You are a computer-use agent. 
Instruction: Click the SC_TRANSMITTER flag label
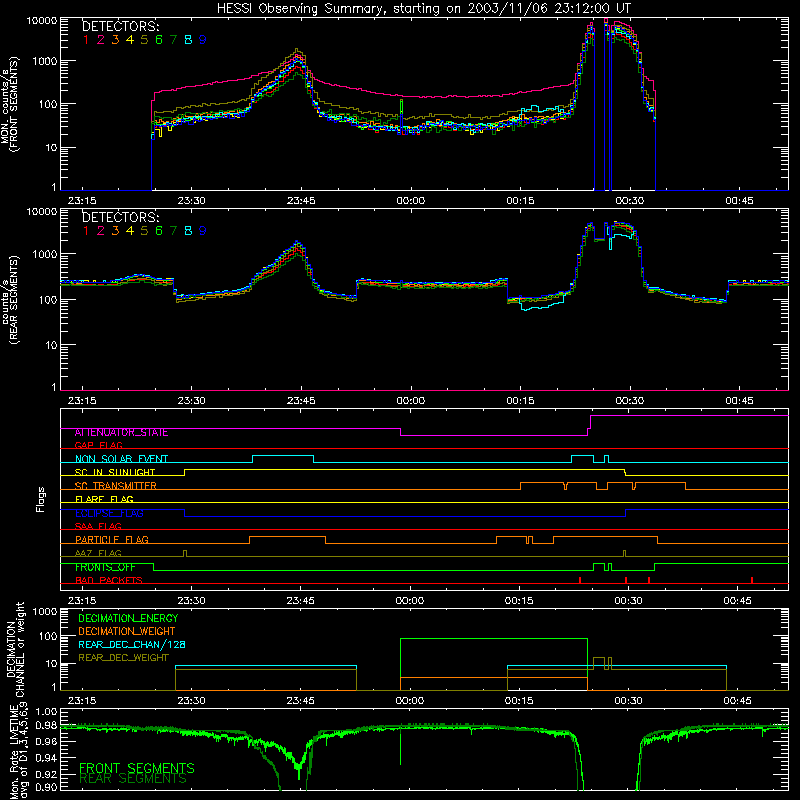116,485
